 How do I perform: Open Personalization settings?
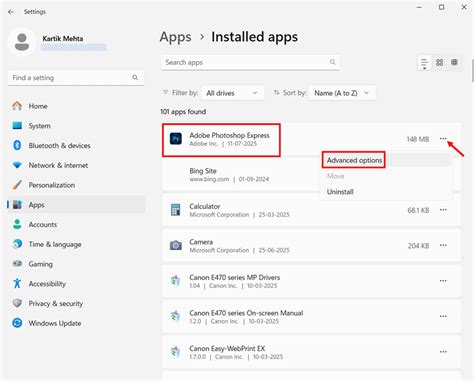76,185
